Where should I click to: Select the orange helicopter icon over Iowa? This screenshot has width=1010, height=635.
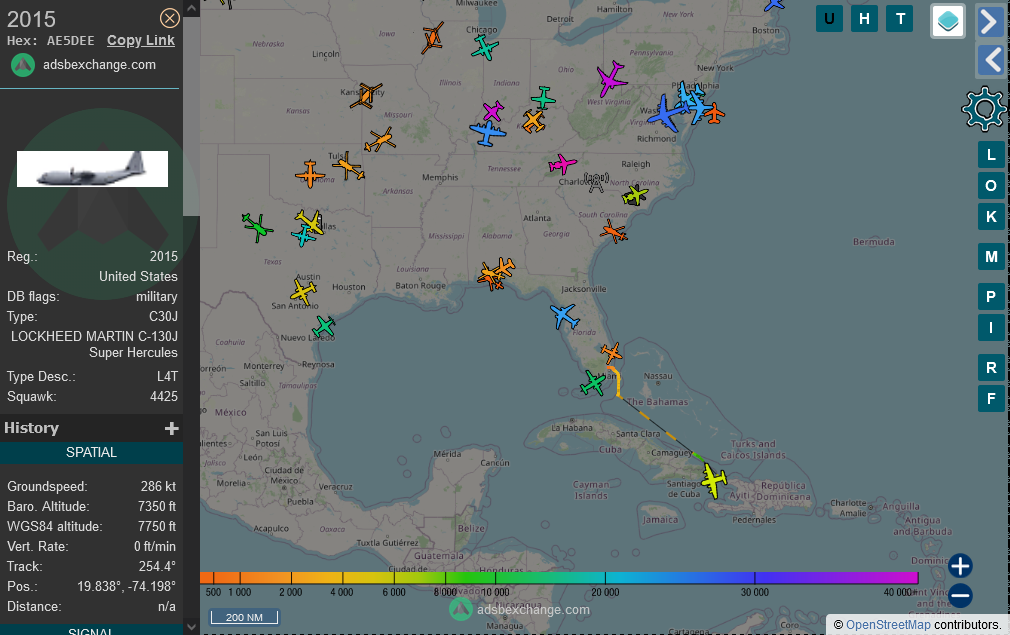[432, 38]
